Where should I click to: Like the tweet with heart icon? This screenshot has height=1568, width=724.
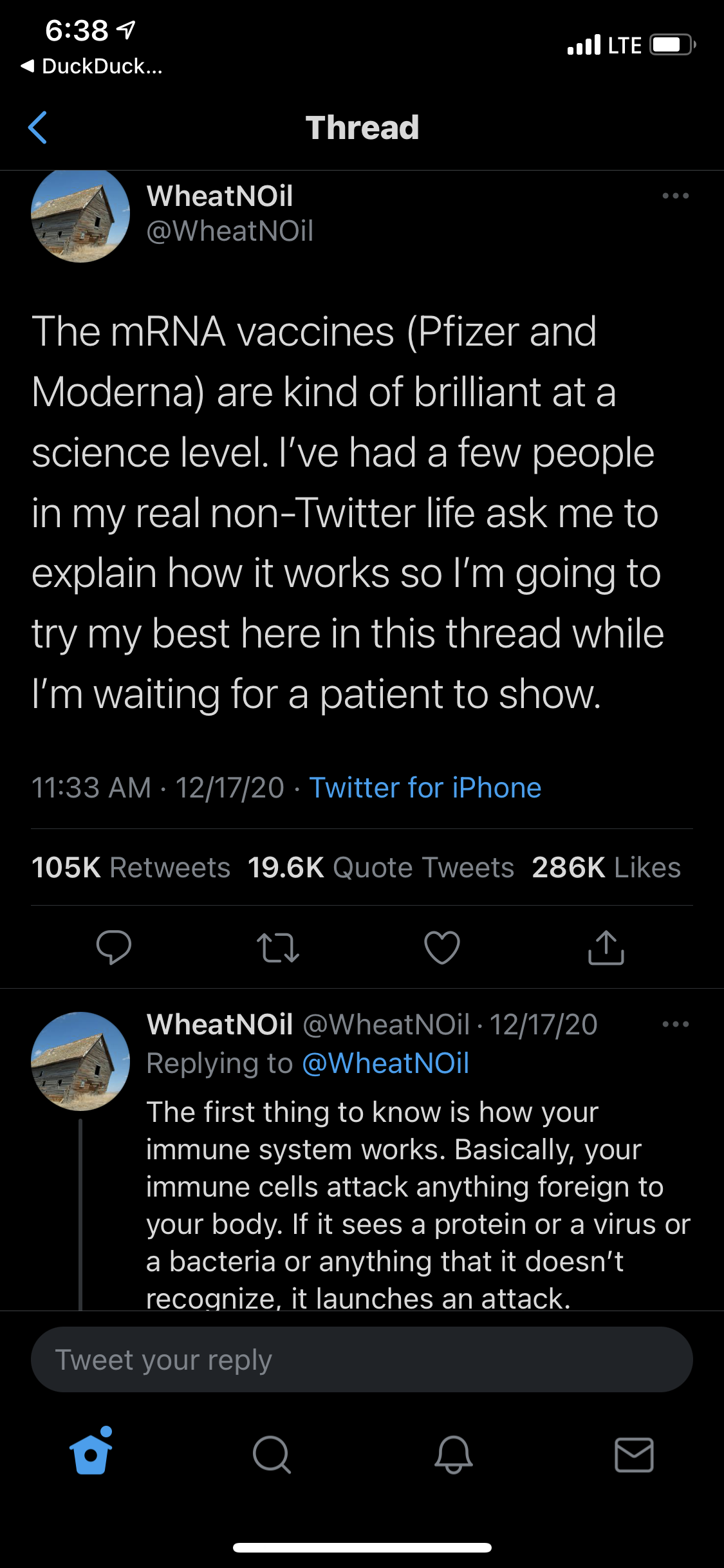442,947
